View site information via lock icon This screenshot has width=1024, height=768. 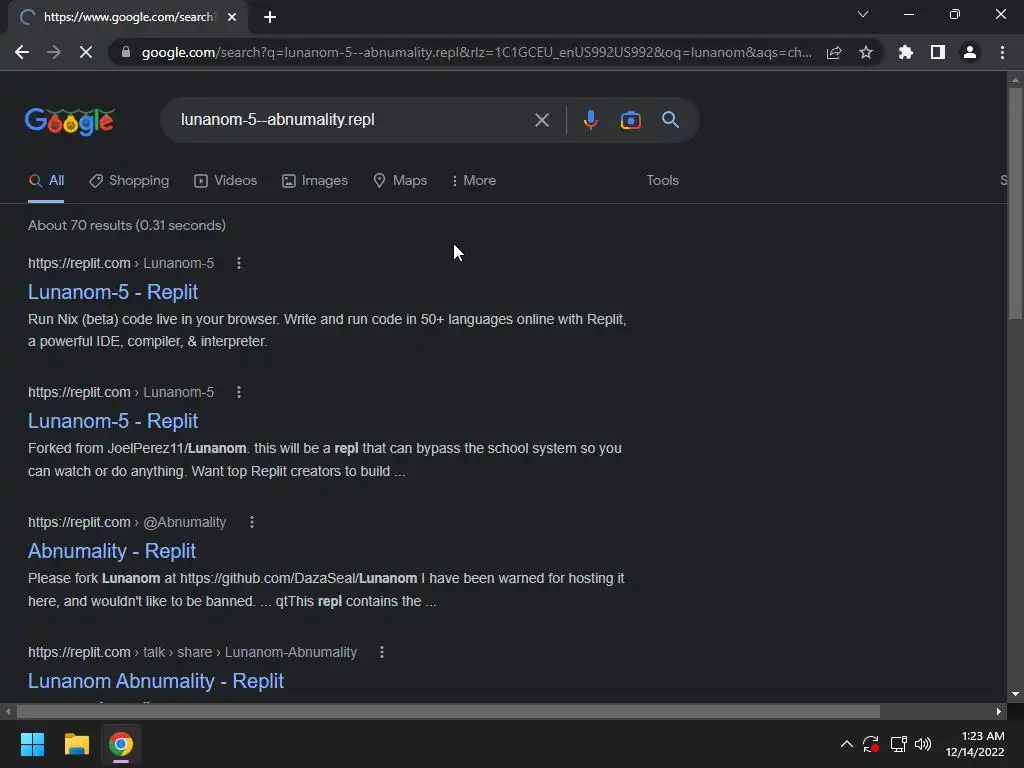pyautogui.click(x=126, y=52)
